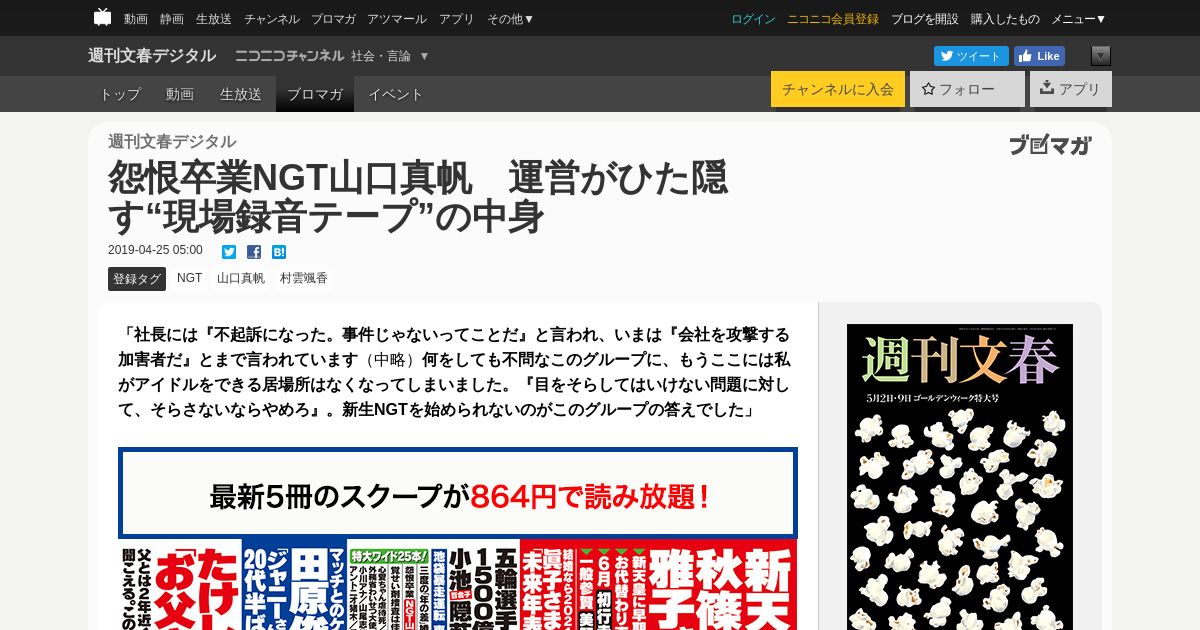Image resolution: width=1200 pixels, height=630 pixels.
Task: Open the その他▼ menu
Action: (510, 19)
